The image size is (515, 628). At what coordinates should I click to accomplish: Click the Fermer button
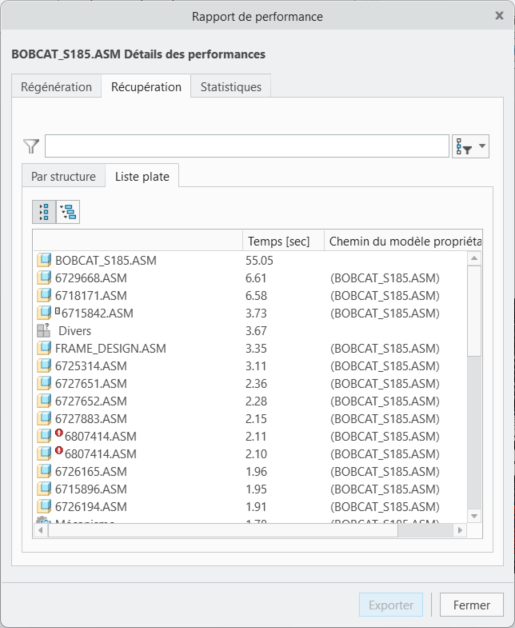click(472, 605)
